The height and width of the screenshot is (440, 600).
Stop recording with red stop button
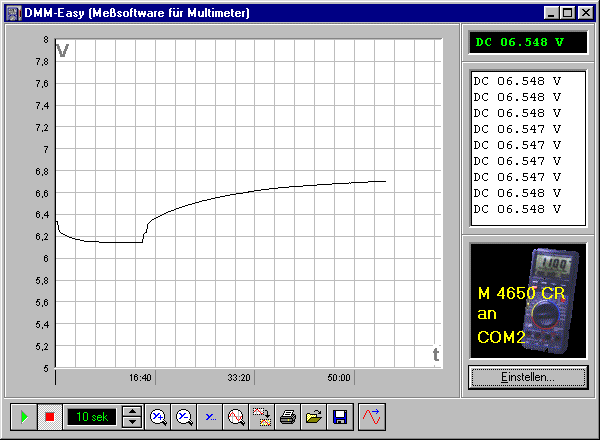(x=49, y=416)
